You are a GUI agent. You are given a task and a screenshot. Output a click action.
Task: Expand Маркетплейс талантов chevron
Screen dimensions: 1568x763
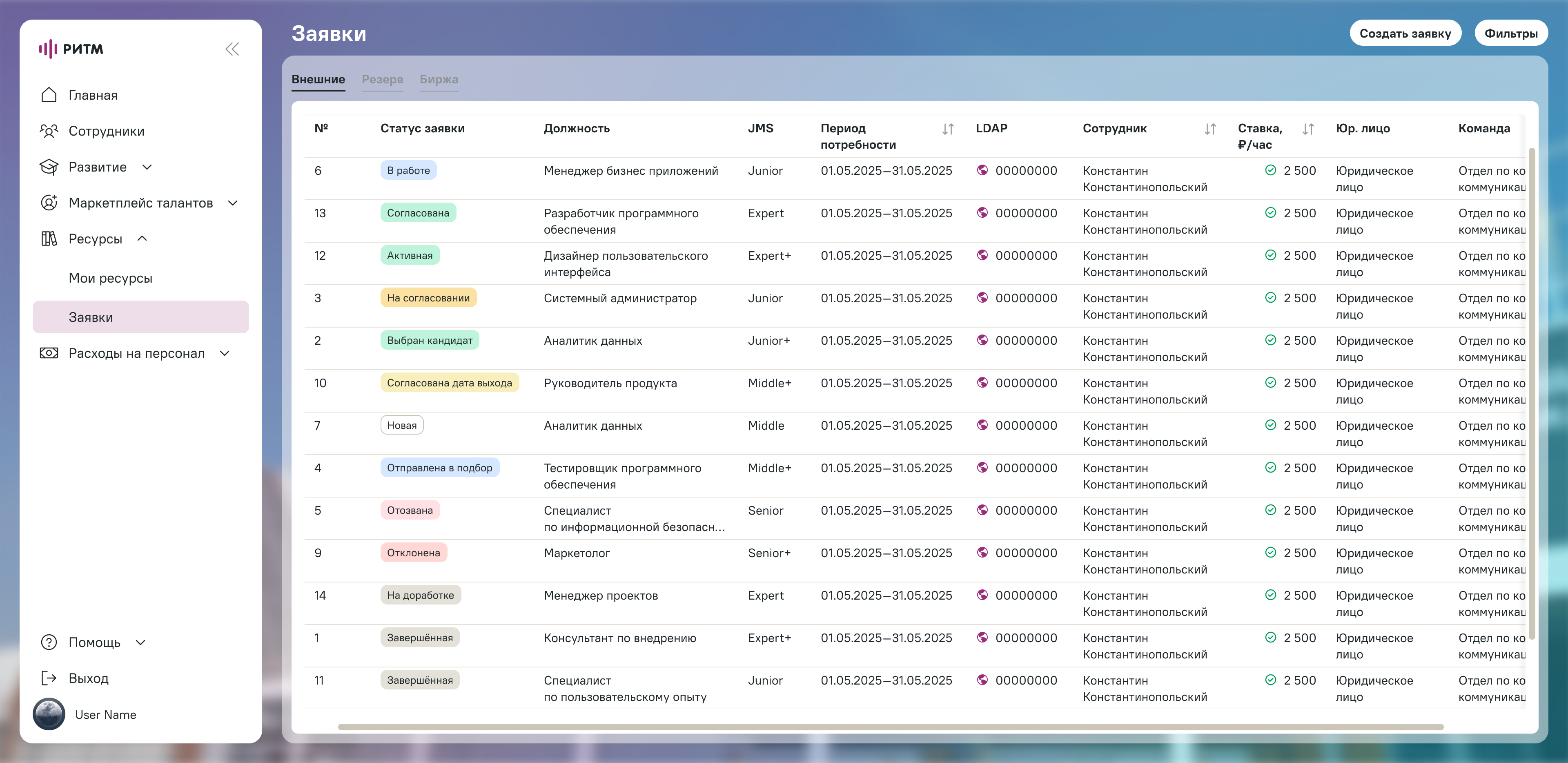click(232, 203)
